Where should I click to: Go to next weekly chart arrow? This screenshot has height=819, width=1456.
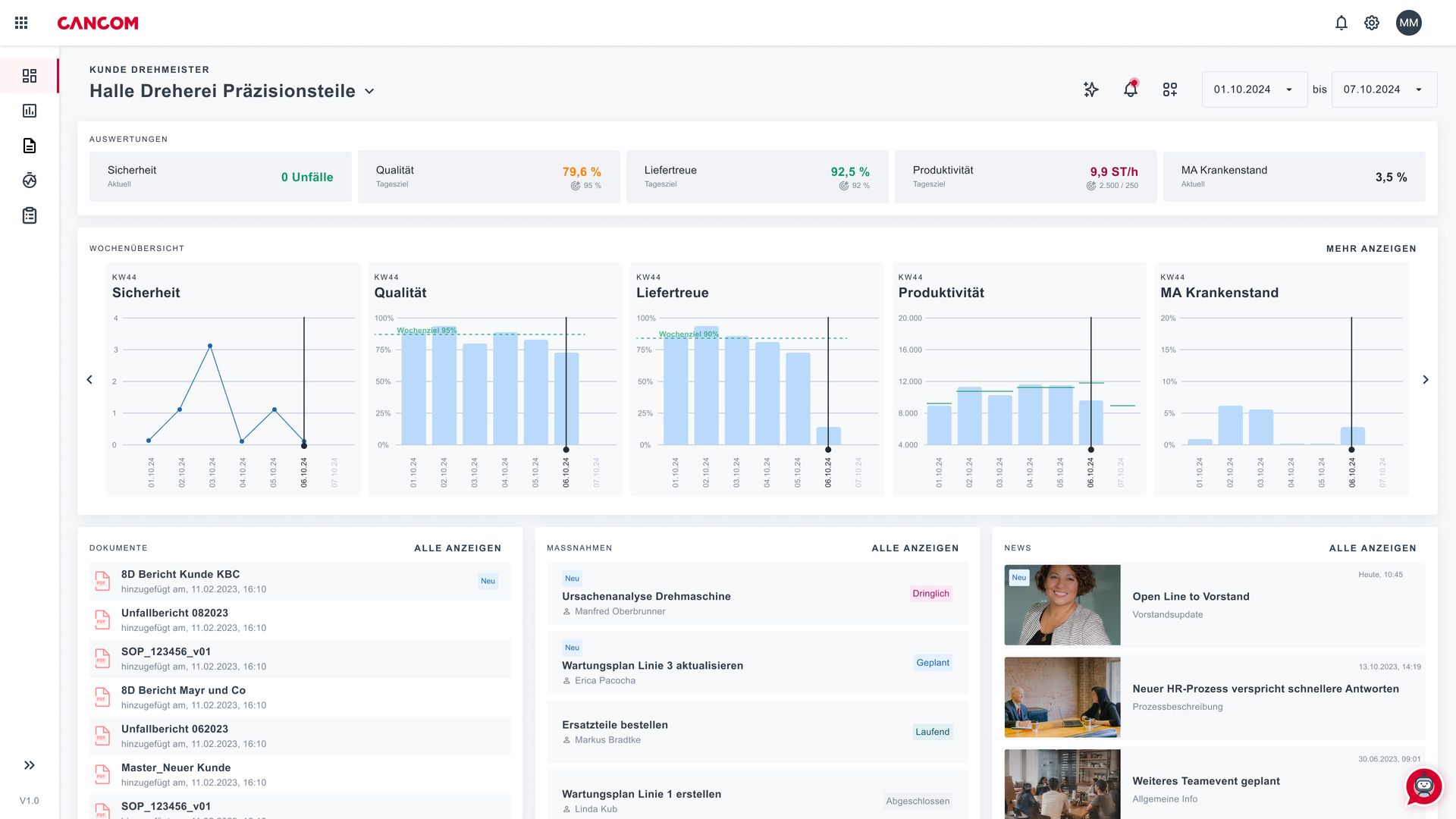(x=1425, y=379)
